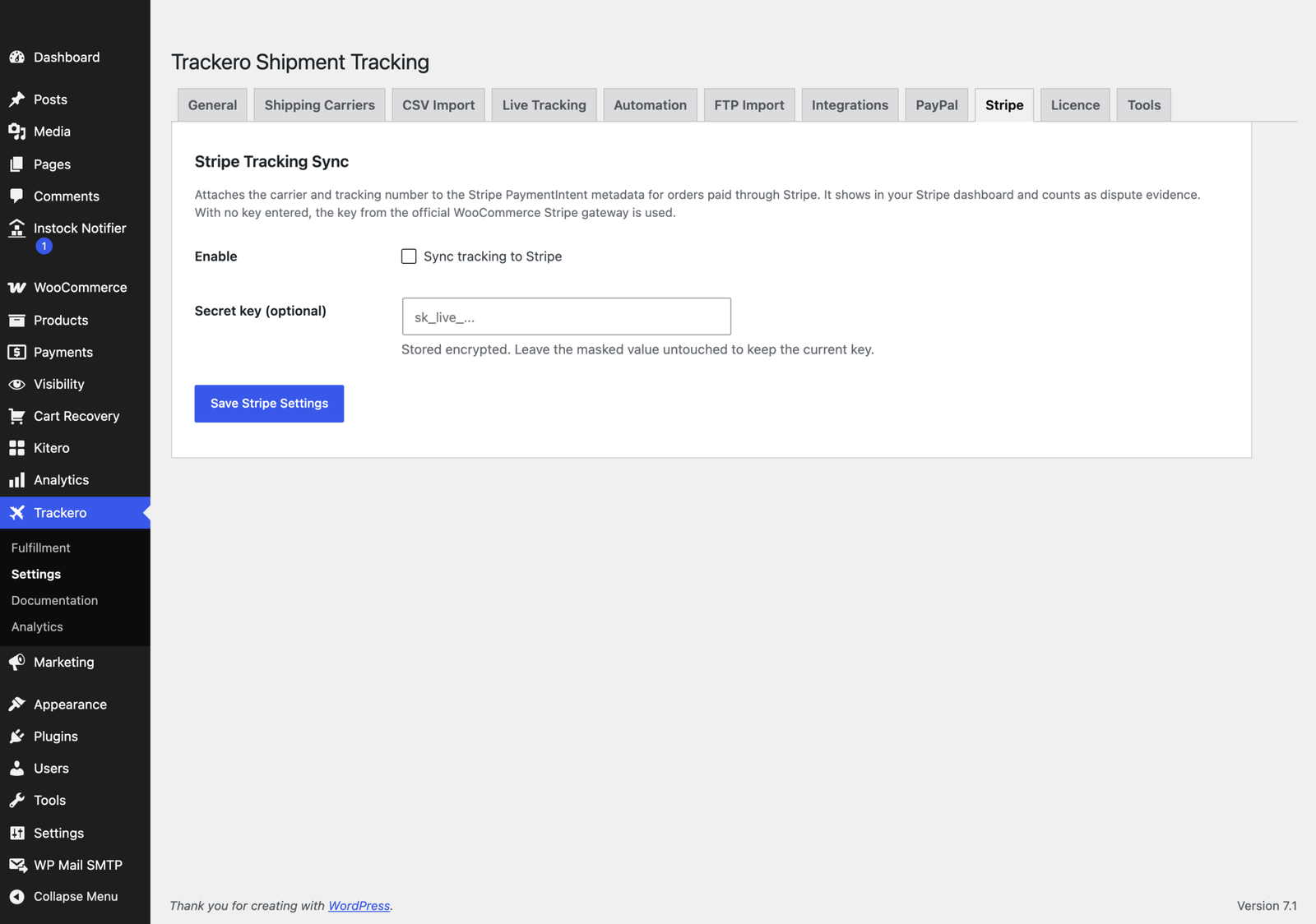Click the Stripe Tracking Sync heading
The image size is (1316, 924).
[271, 162]
